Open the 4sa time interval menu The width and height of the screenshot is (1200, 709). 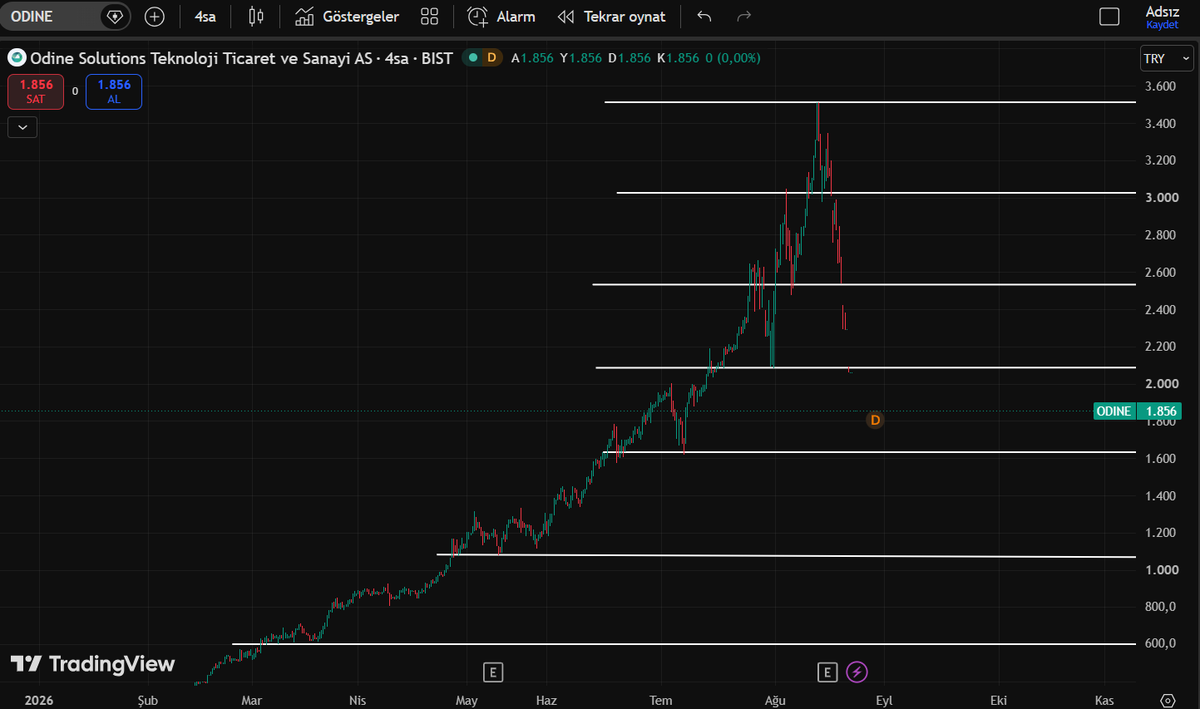[x=205, y=17]
